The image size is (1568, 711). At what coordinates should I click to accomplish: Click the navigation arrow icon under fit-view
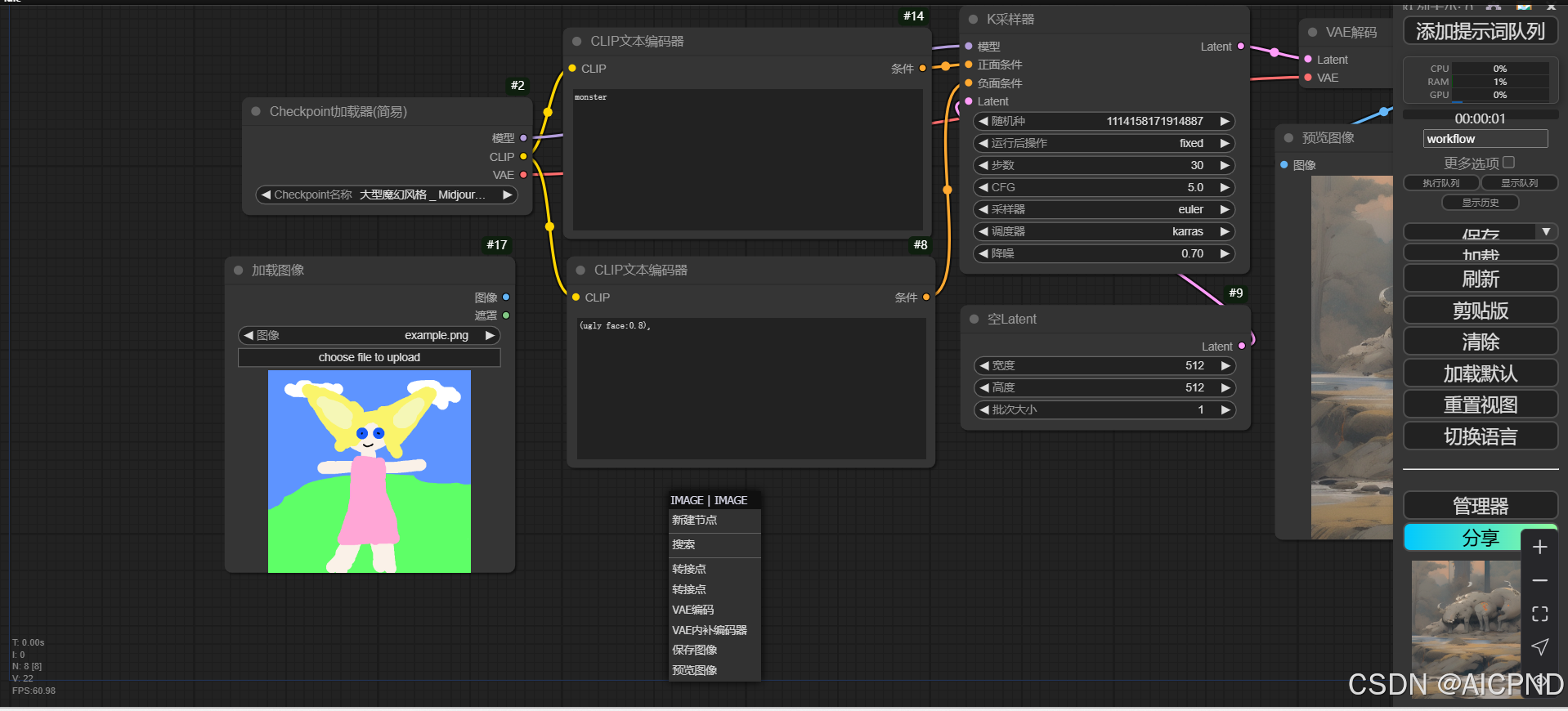click(1539, 647)
